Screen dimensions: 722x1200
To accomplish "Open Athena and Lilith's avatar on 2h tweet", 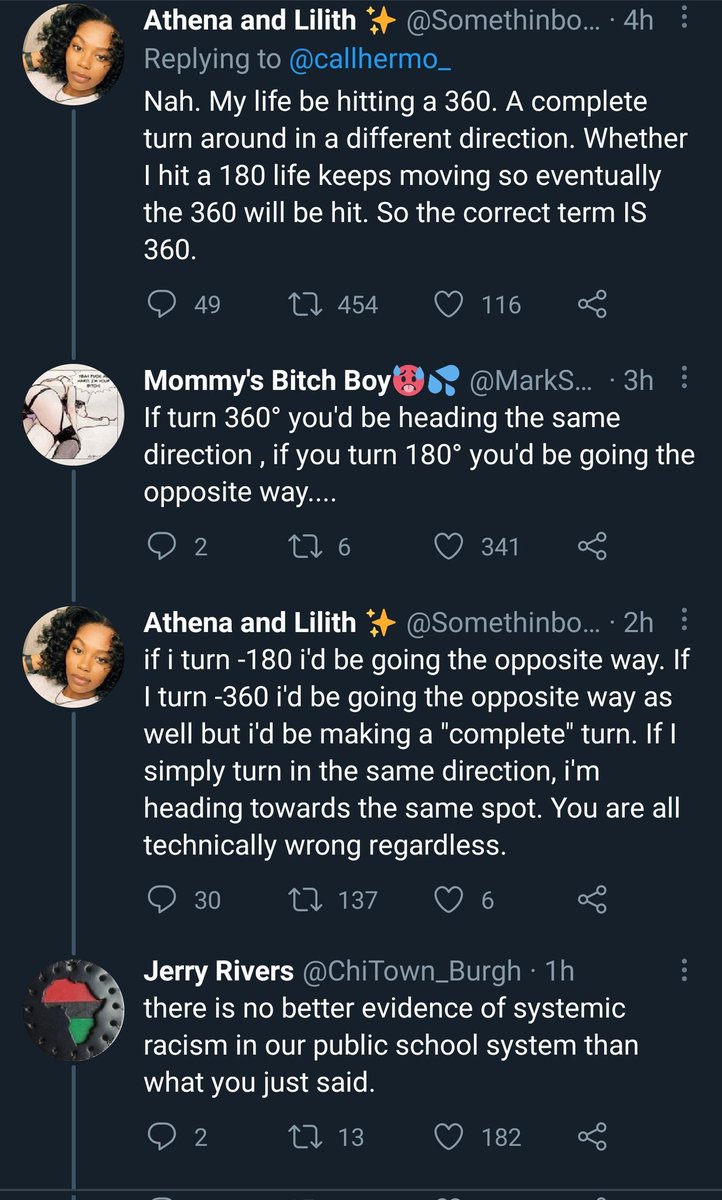I will point(74,654).
